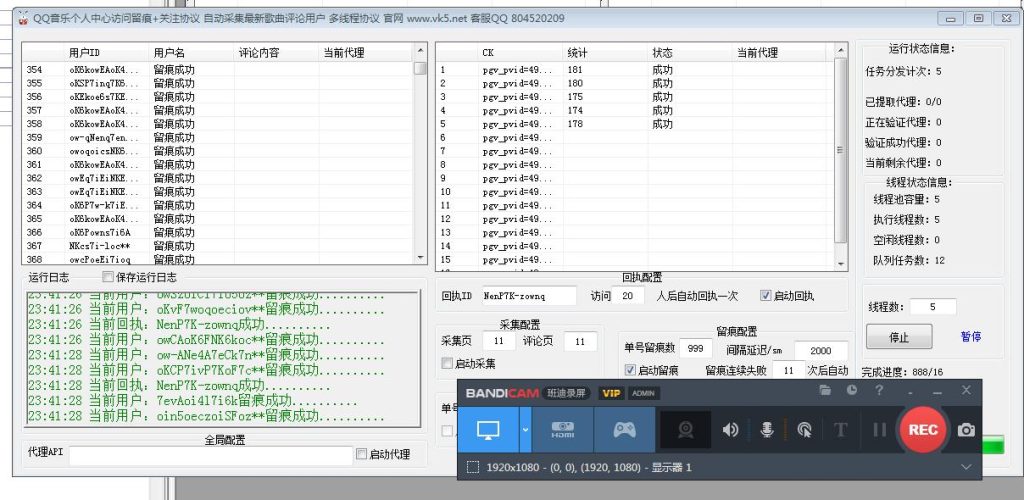Tick the 启动采集 checkbox

click(448, 363)
